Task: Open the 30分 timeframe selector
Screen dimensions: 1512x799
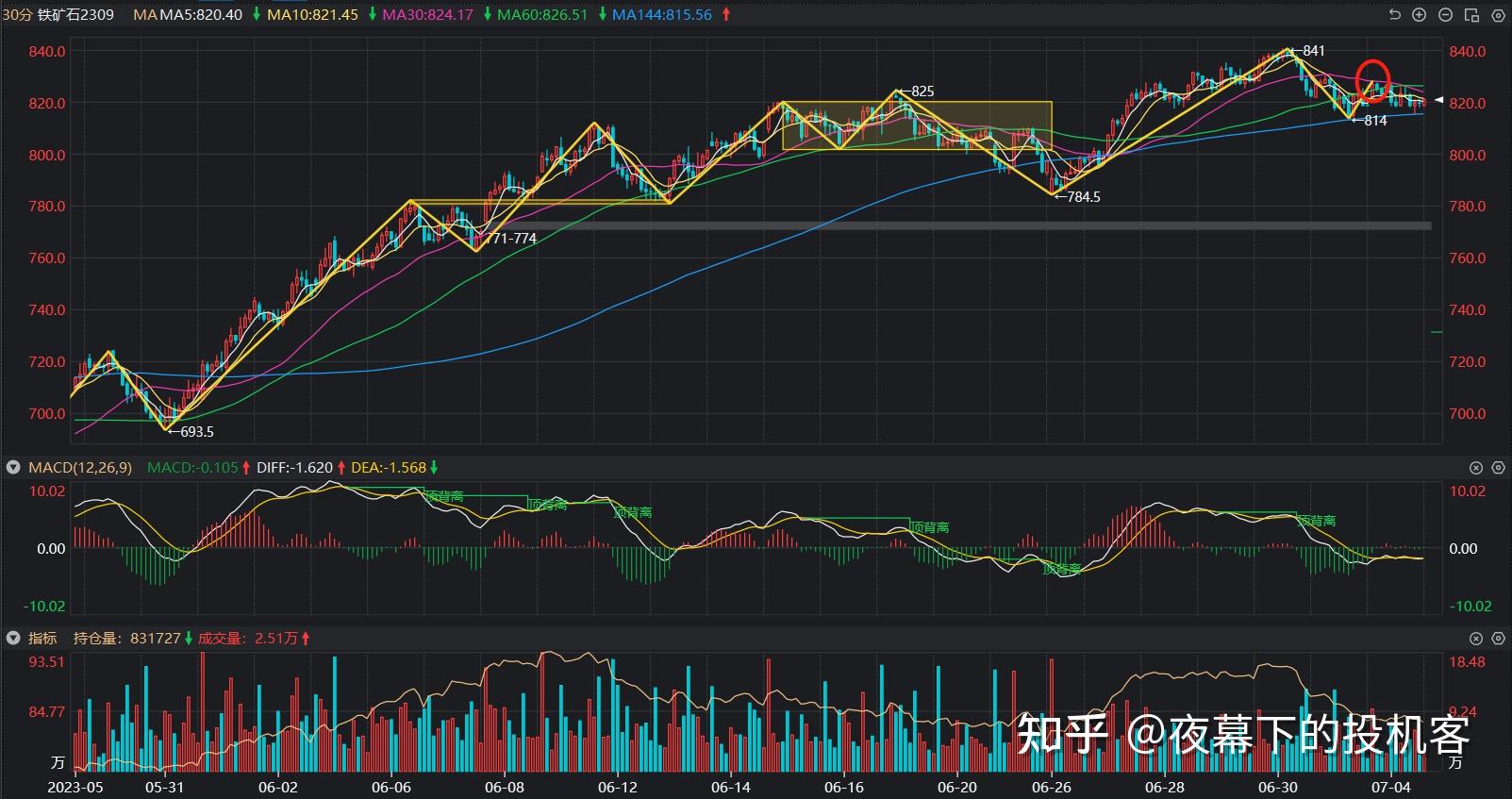Action: pyautogui.click(x=17, y=15)
